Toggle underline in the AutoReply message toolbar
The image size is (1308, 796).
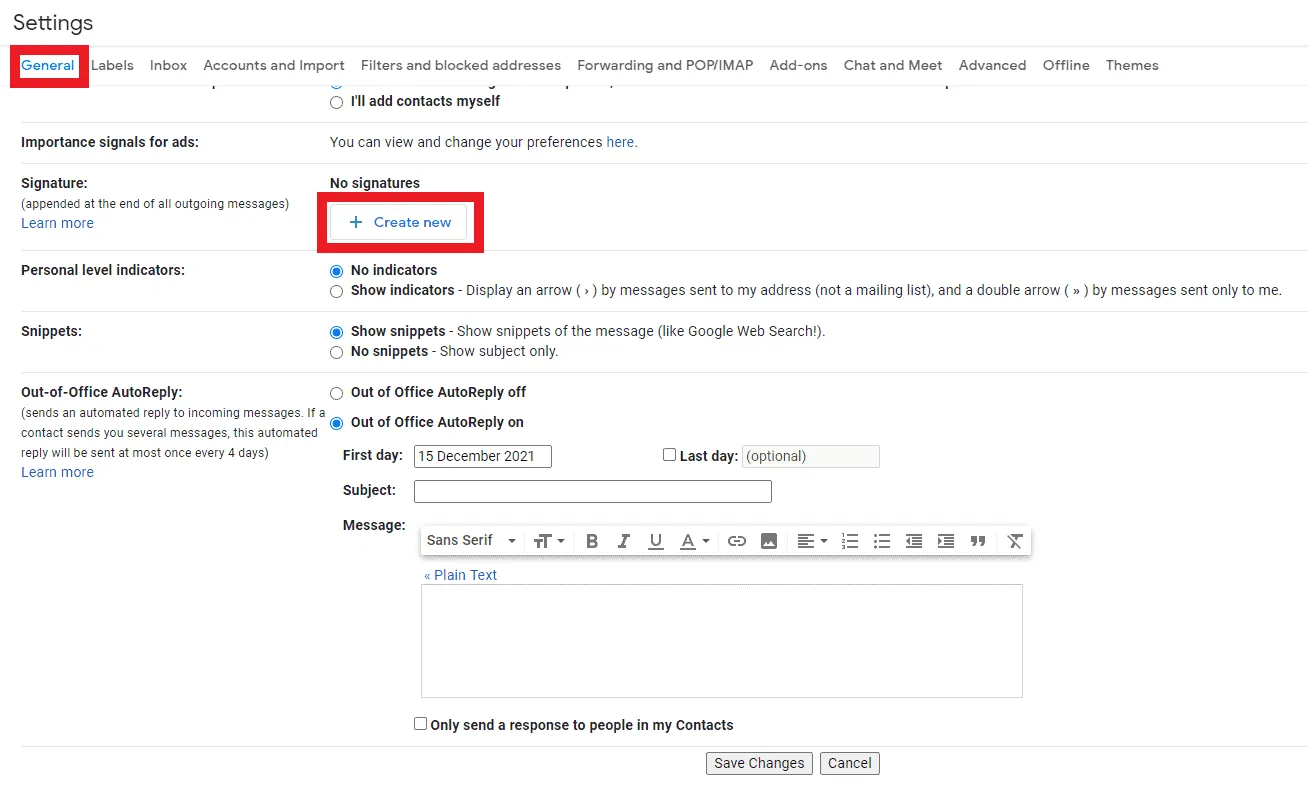656,541
